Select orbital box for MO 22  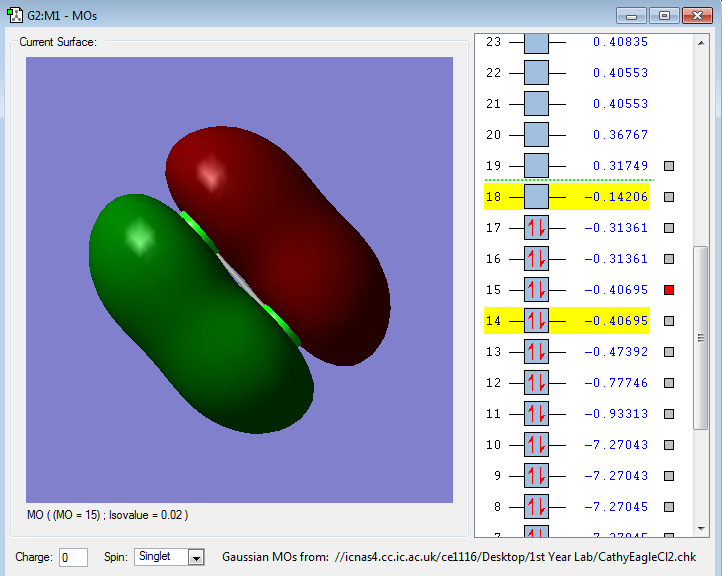pyautogui.click(x=536, y=73)
